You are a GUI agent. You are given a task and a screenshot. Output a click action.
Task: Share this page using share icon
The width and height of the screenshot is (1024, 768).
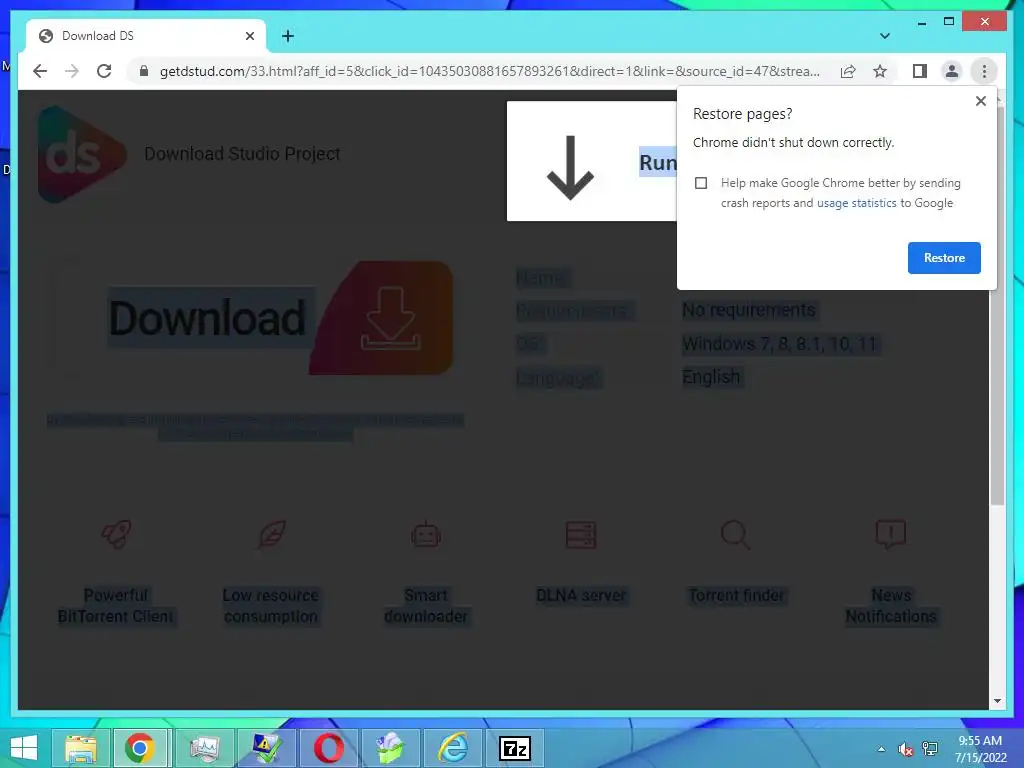[x=848, y=71]
